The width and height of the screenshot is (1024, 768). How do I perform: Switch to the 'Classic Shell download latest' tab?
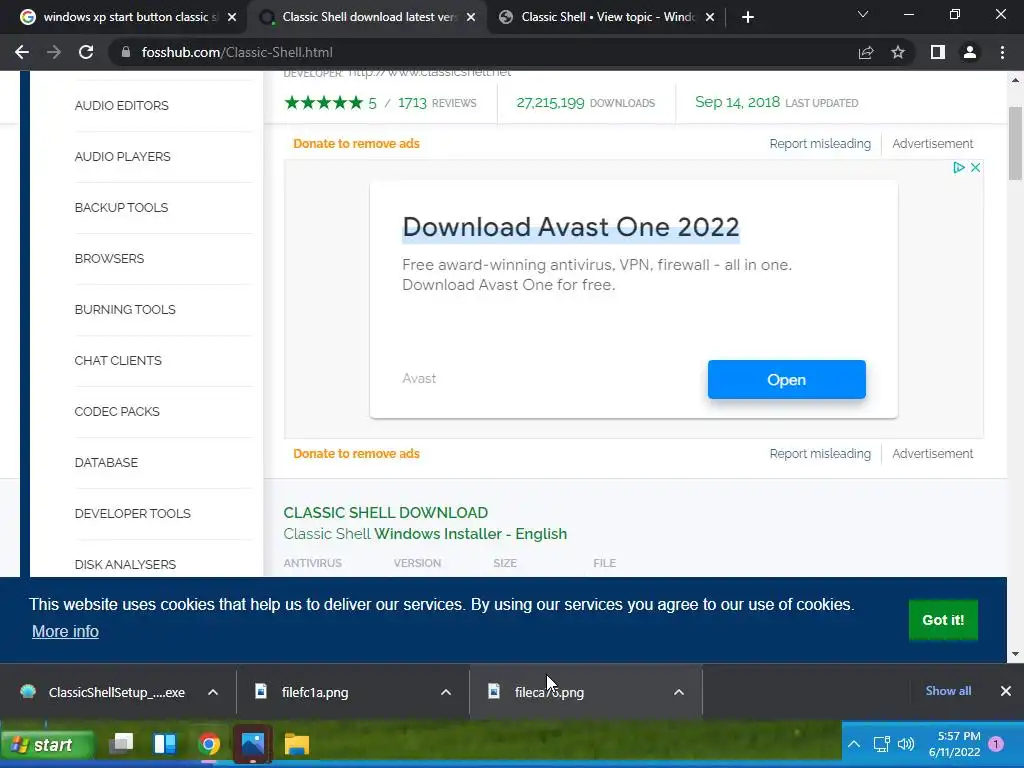tap(366, 17)
